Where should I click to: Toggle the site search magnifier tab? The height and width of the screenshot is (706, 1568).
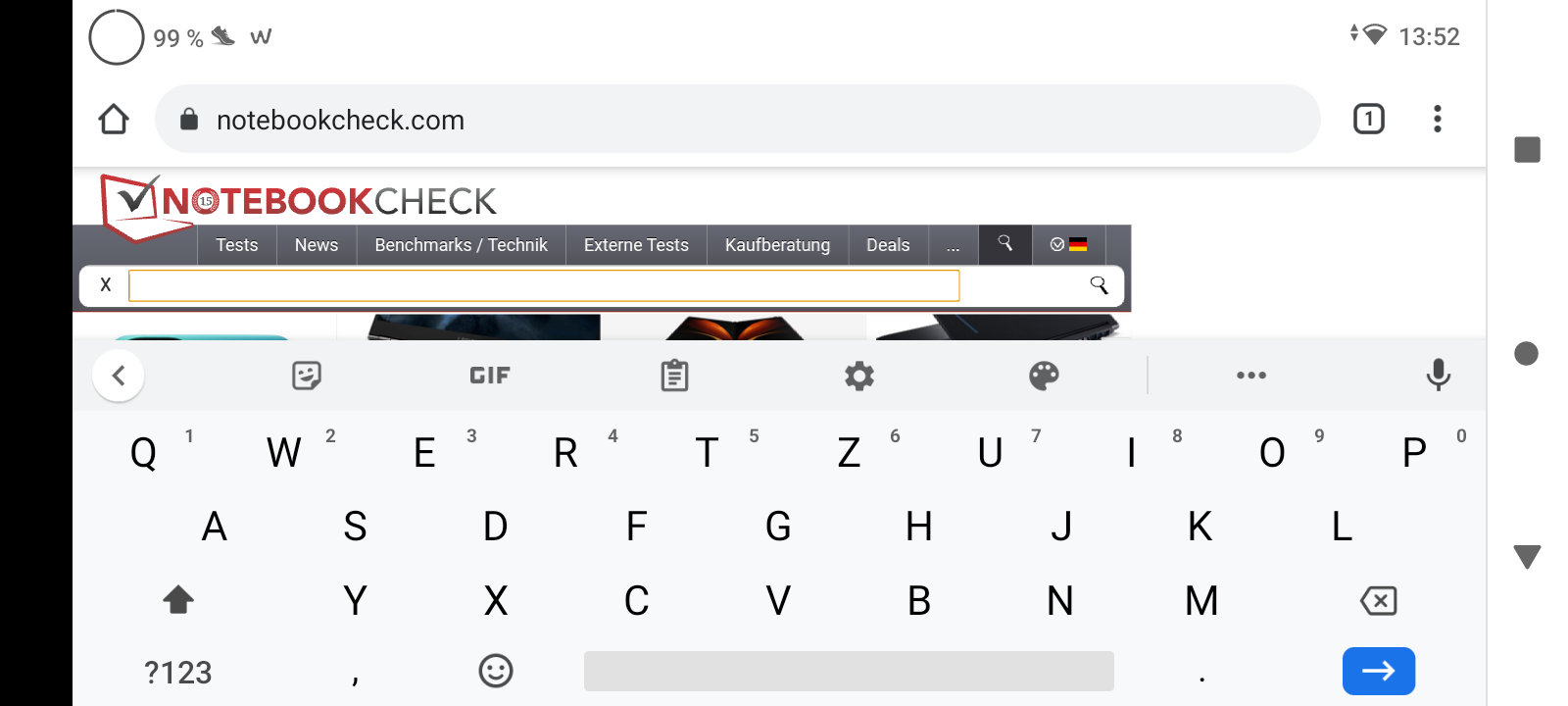1004,244
